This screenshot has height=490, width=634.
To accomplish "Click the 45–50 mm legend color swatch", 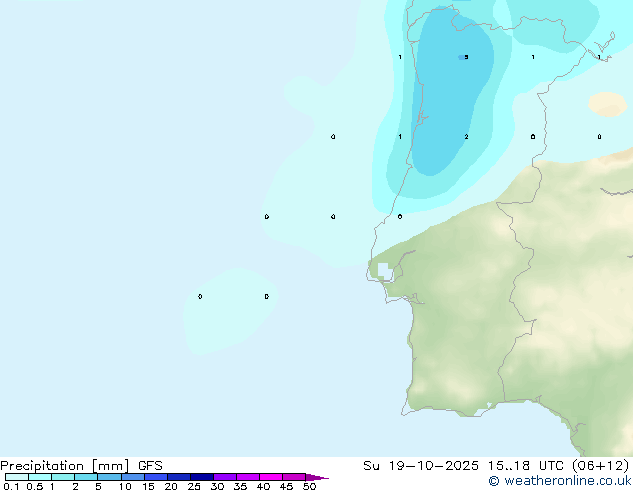I will (294, 477).
